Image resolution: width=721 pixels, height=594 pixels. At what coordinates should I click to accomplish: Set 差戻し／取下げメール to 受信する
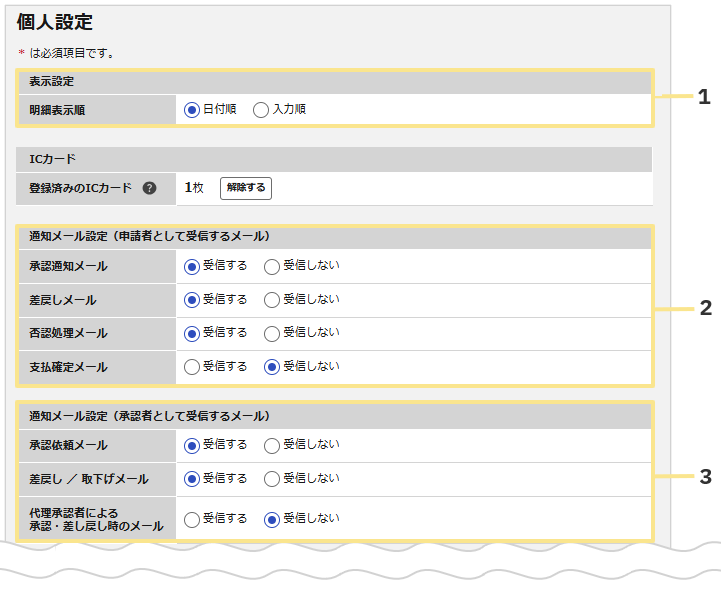tap(192, 479)
